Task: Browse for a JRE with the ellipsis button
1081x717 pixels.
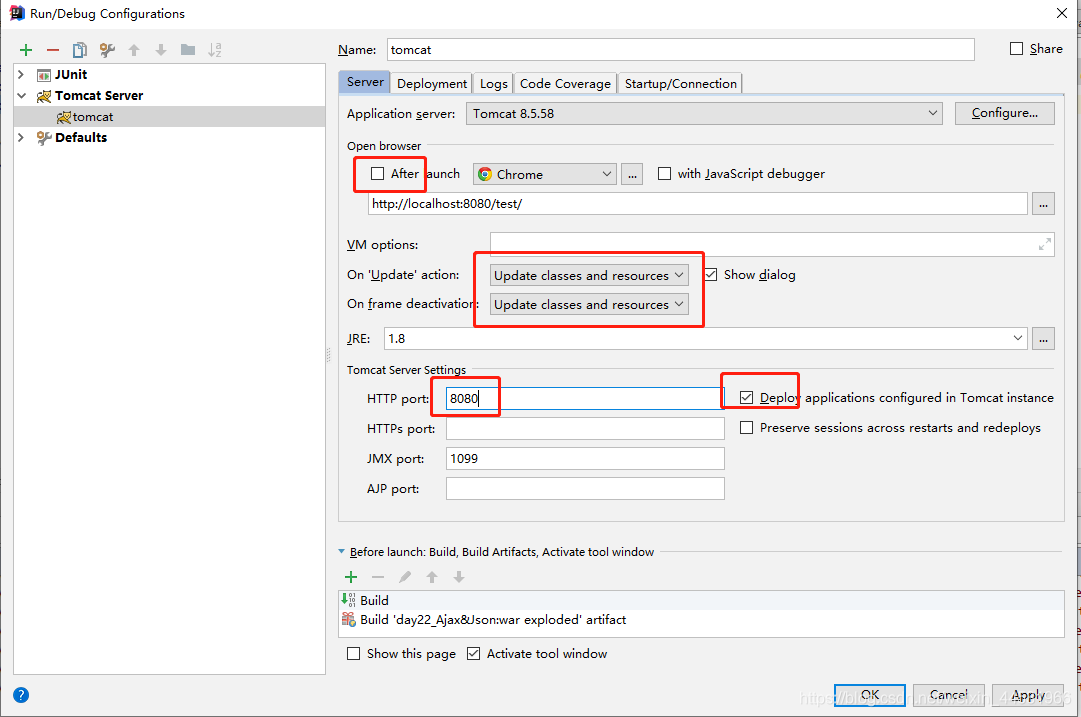Action: (1043, 339)
